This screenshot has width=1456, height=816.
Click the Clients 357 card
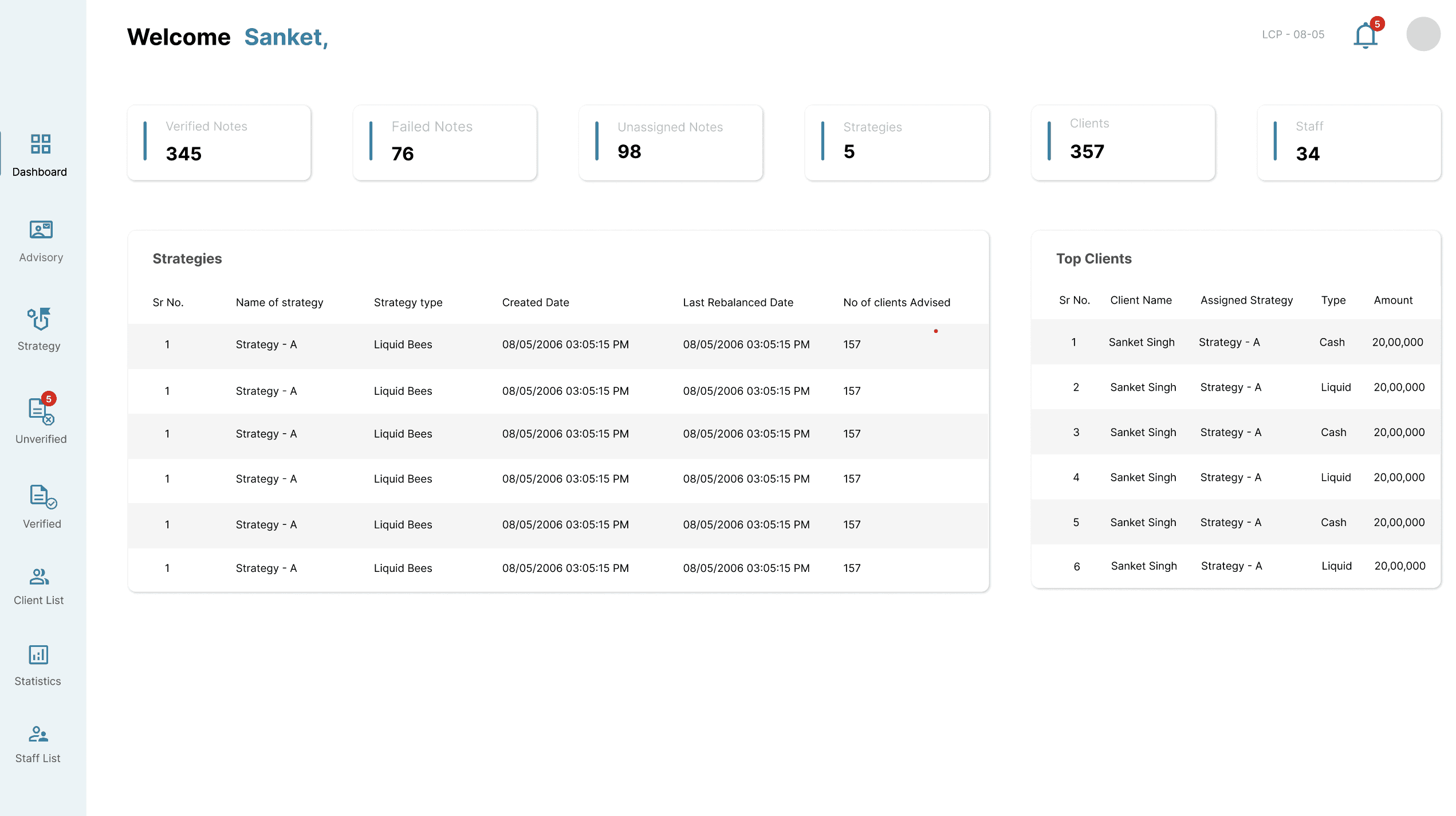pos(1123,143)
